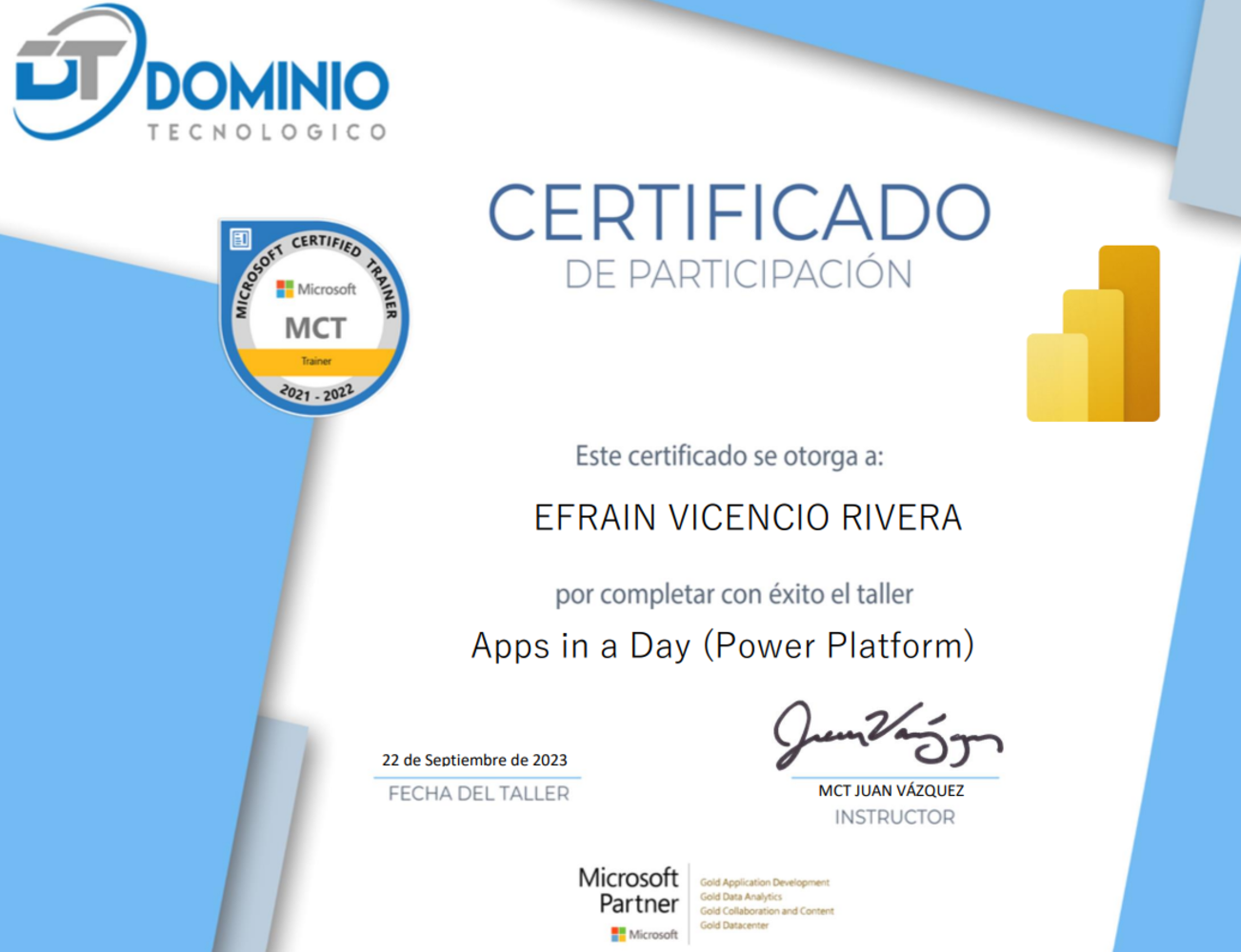Click the date 22 de Septiembre de 2023
This screenshot has height=952, width=1241.
coord(474,760)
